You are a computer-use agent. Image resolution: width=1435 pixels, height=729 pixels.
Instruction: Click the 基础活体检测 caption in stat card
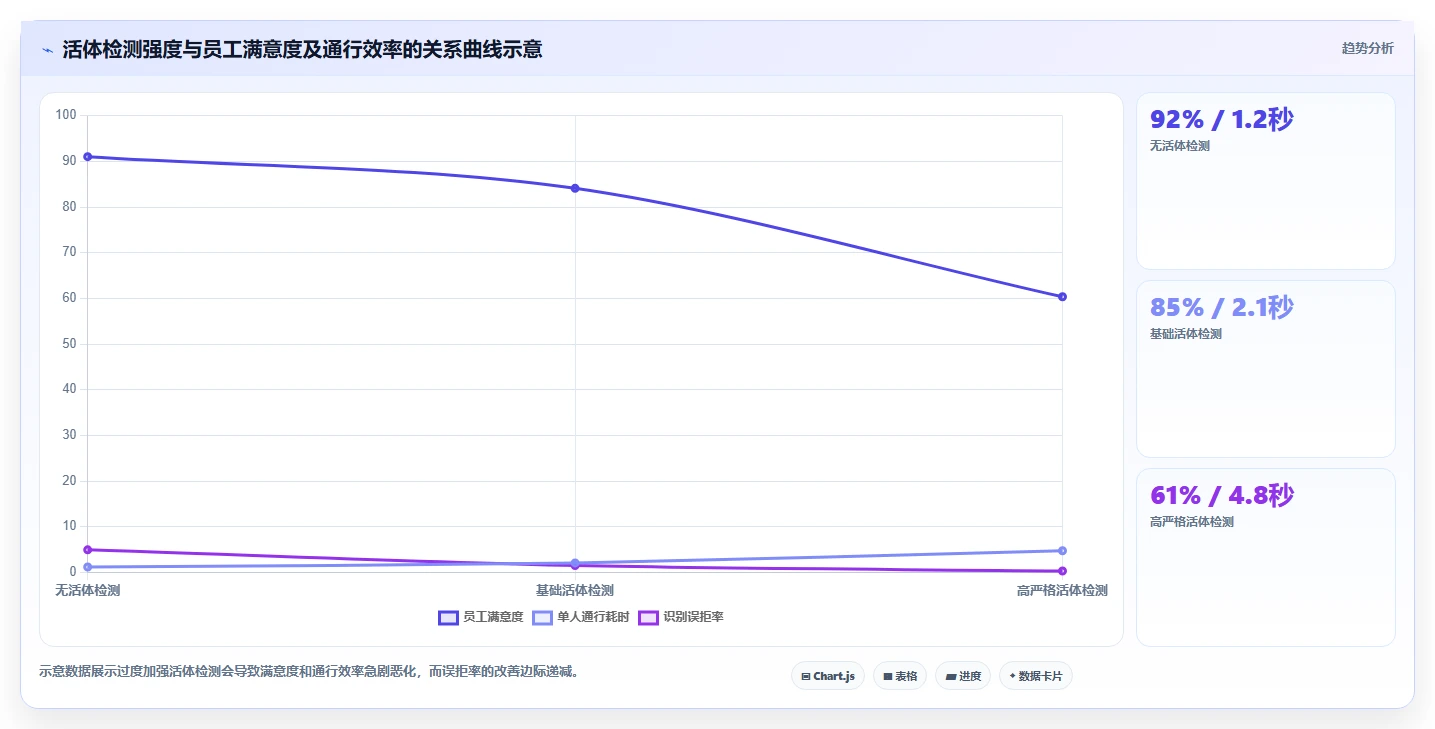pos(1186,334)
